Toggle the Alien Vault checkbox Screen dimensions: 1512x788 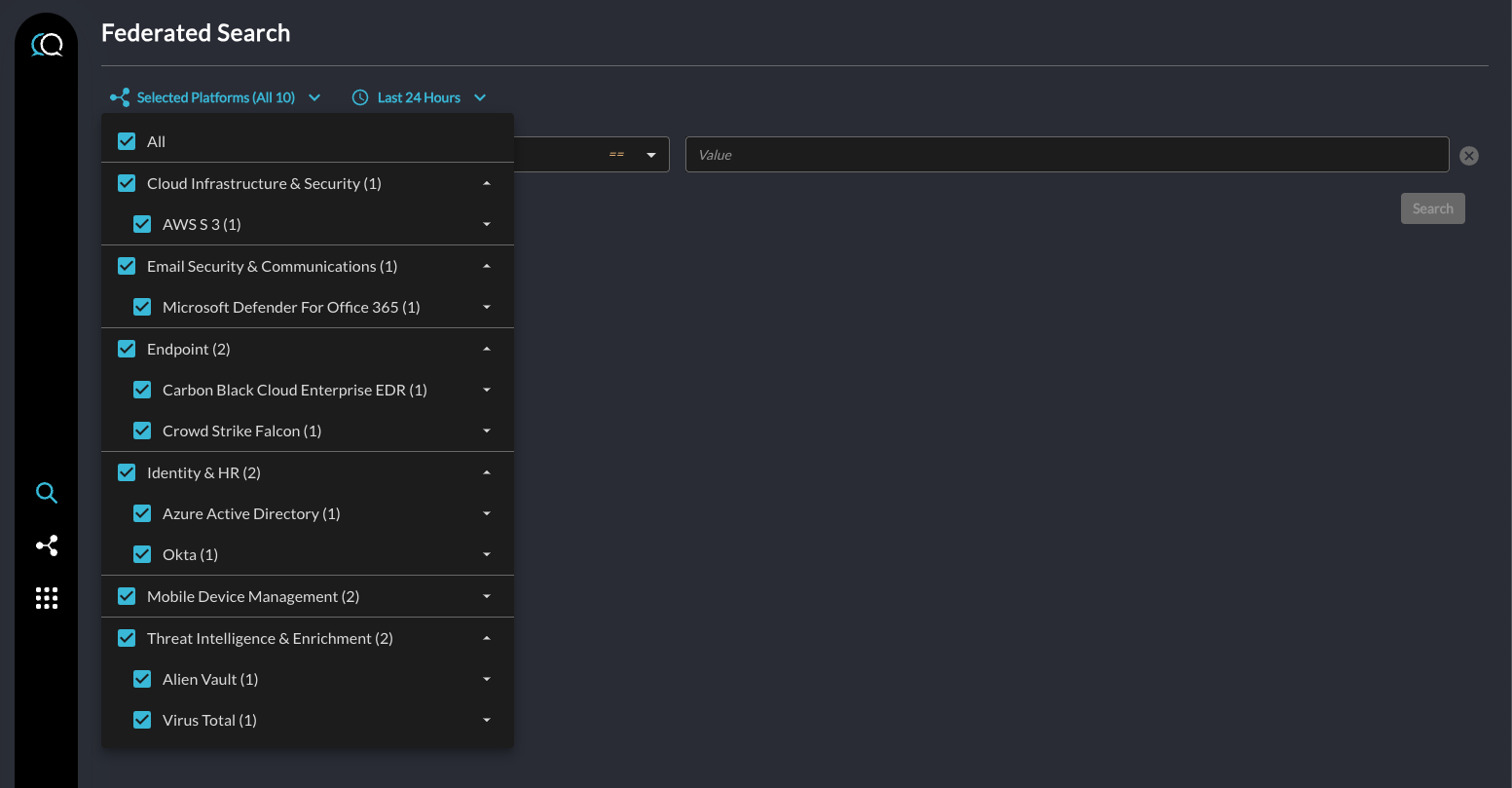point(142,679)
